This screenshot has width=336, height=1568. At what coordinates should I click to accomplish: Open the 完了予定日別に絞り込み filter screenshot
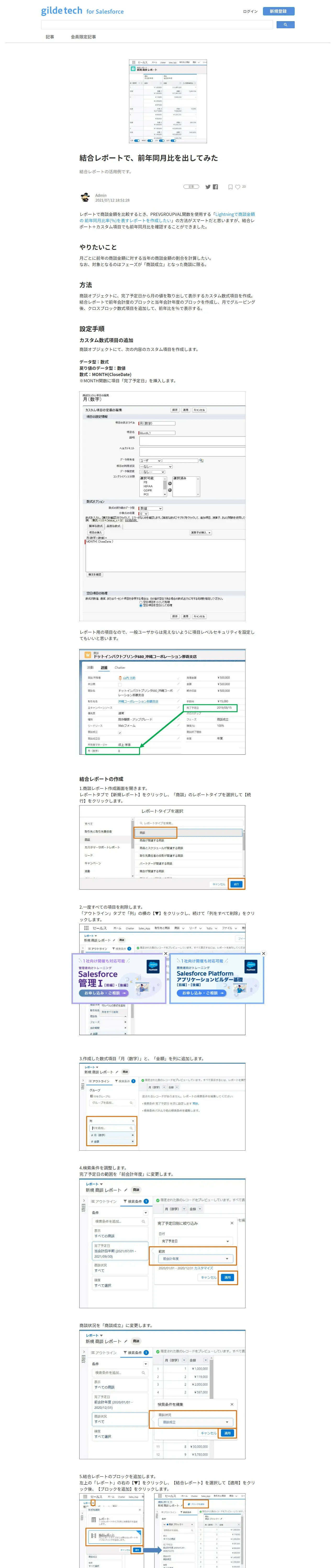point(162,1244)
